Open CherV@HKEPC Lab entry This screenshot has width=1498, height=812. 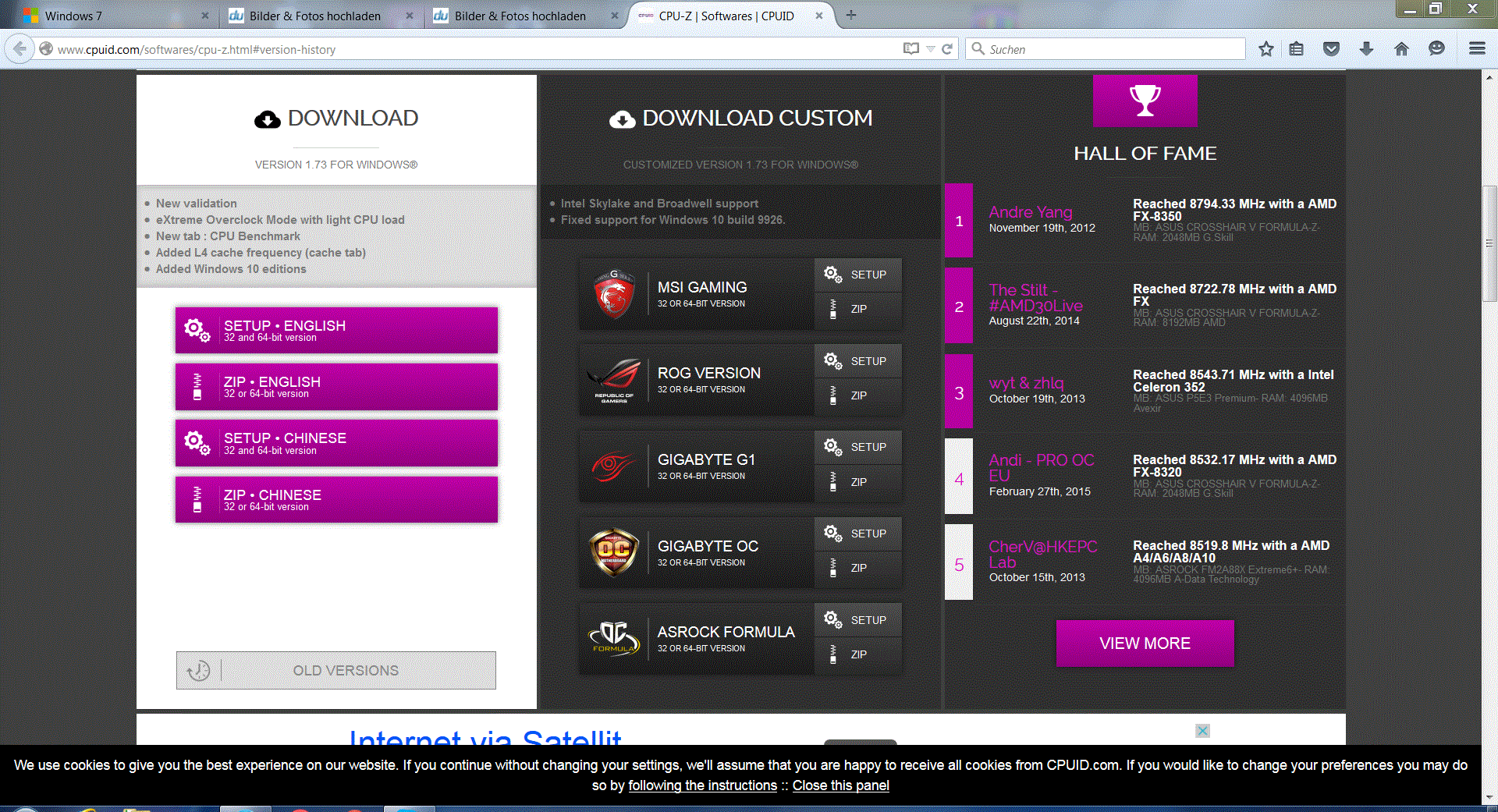[x=1043, y=554]
